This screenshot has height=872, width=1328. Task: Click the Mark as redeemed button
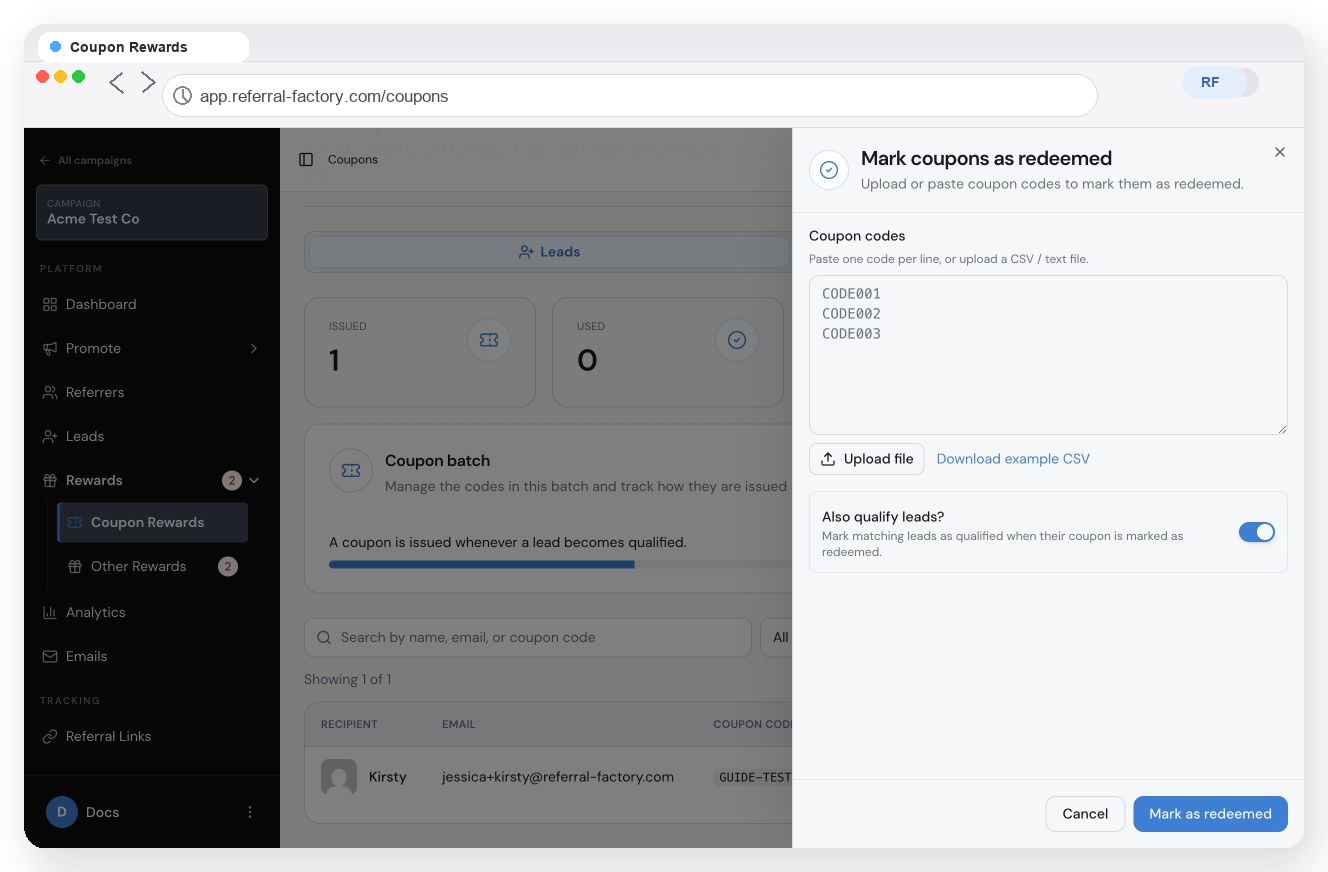pos(1210,814)
